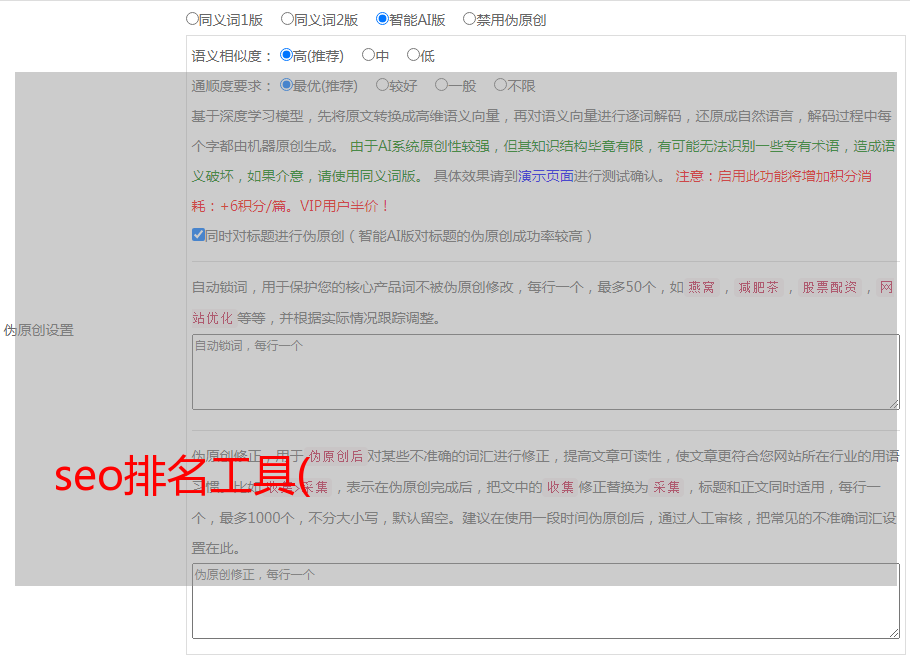911x658 pixels.
Task: Choose 禁用伪原创 to disable rewriting
Action: [469, 19]
